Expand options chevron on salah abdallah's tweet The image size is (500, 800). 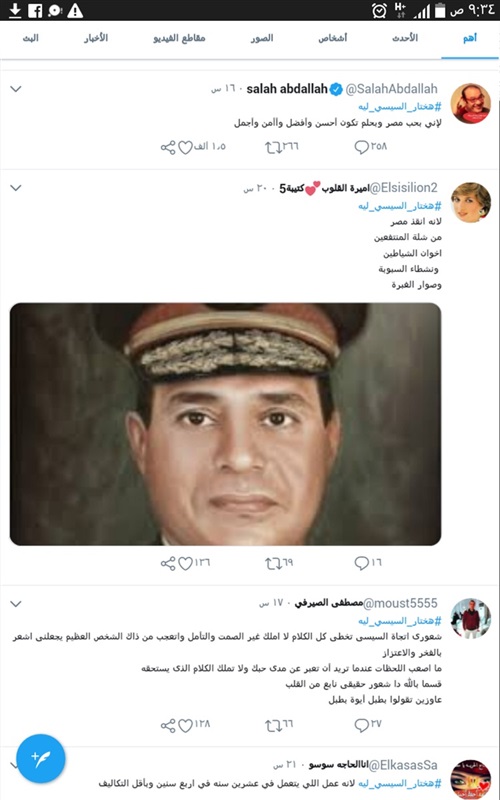pyautogui.click(x=16, y=89)
